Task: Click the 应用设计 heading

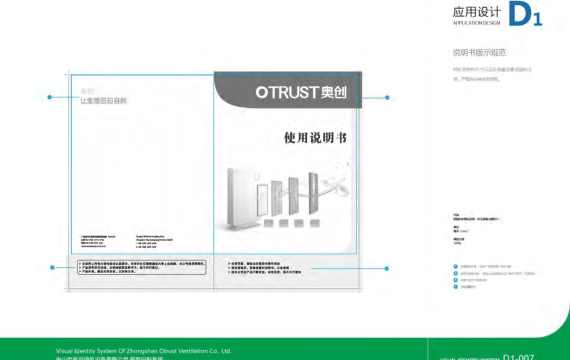Action: tap(477, 12)
